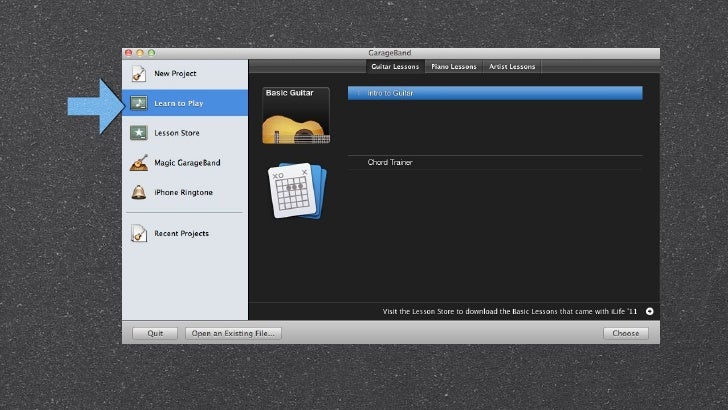
Task: Click the iPhone Ringtone bell icon
Action: click(138, 192)
